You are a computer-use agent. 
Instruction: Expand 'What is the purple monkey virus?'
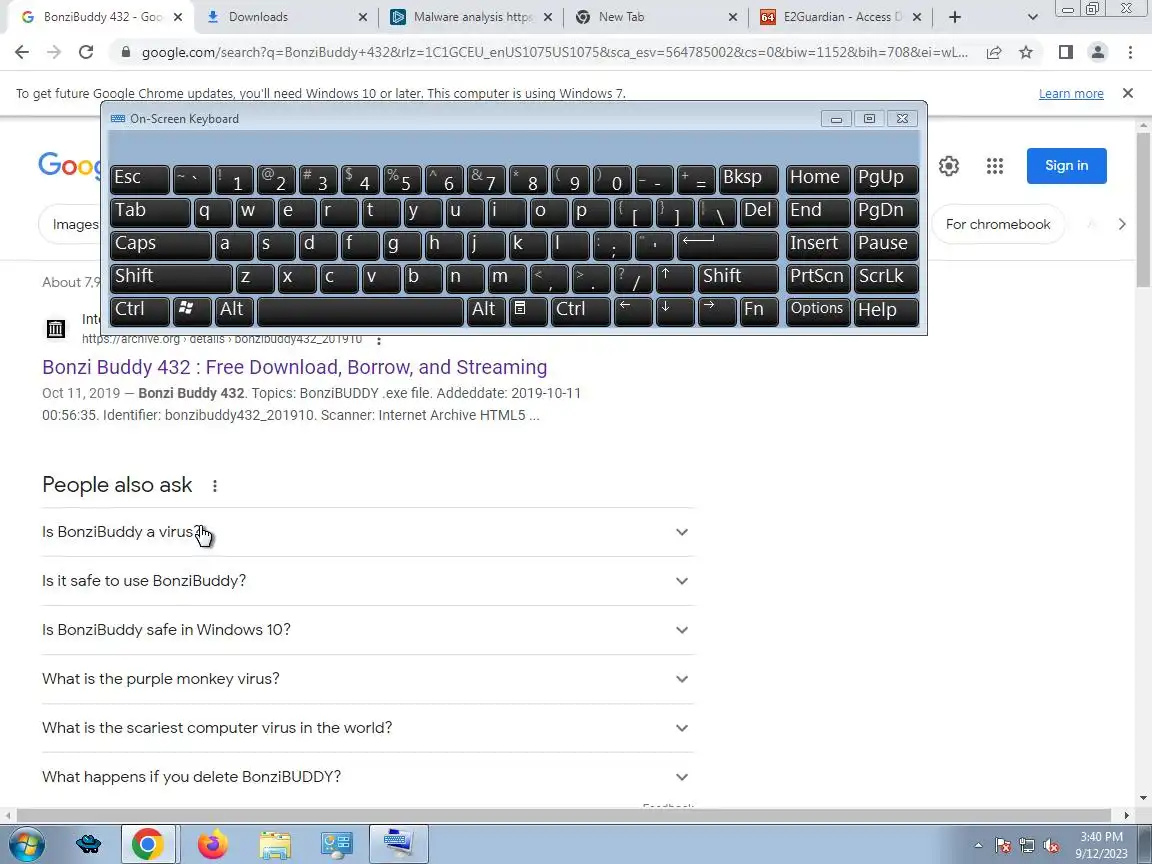(x=367, y=679)
